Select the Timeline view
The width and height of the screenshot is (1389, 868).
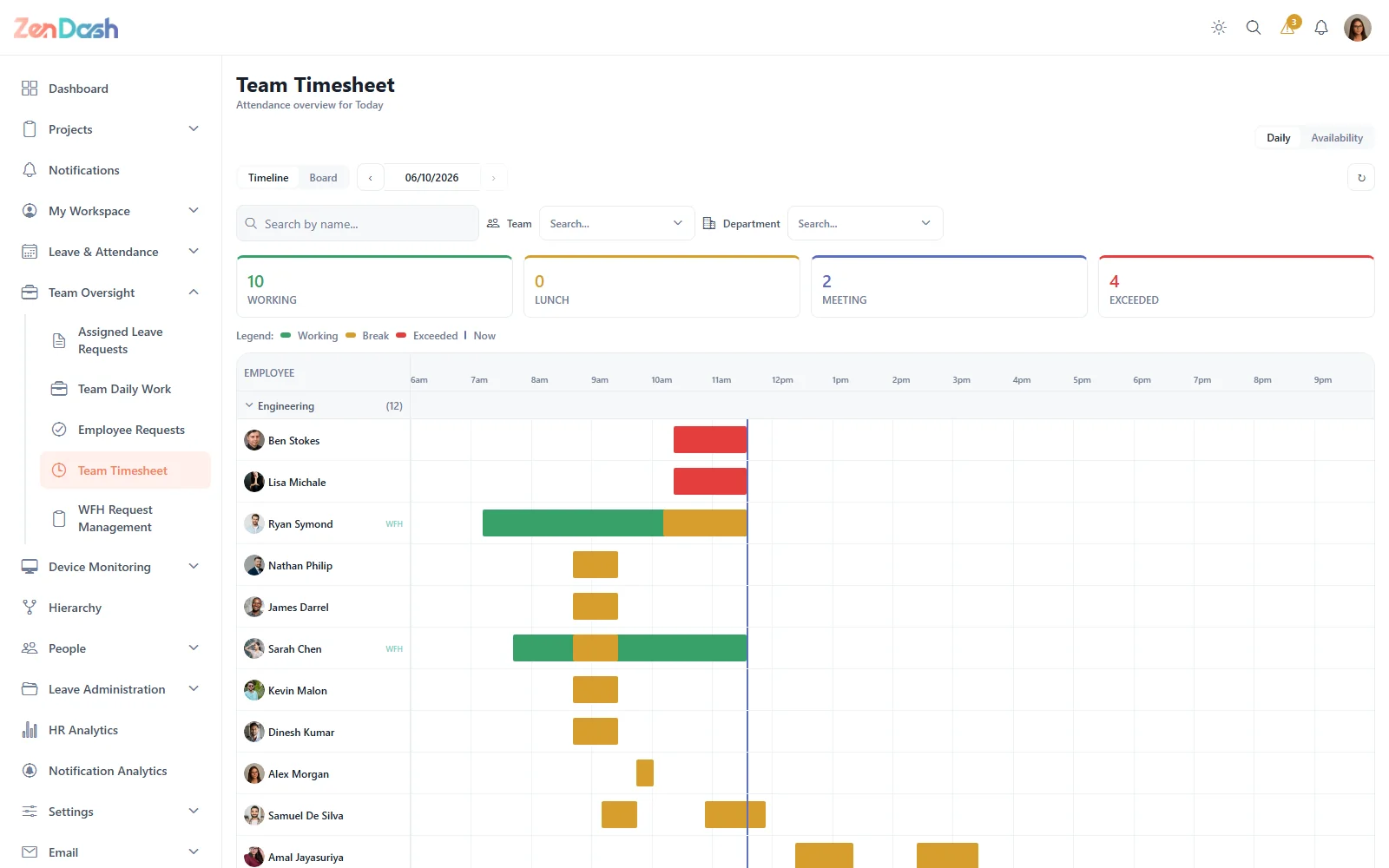(x=268, y=178)
